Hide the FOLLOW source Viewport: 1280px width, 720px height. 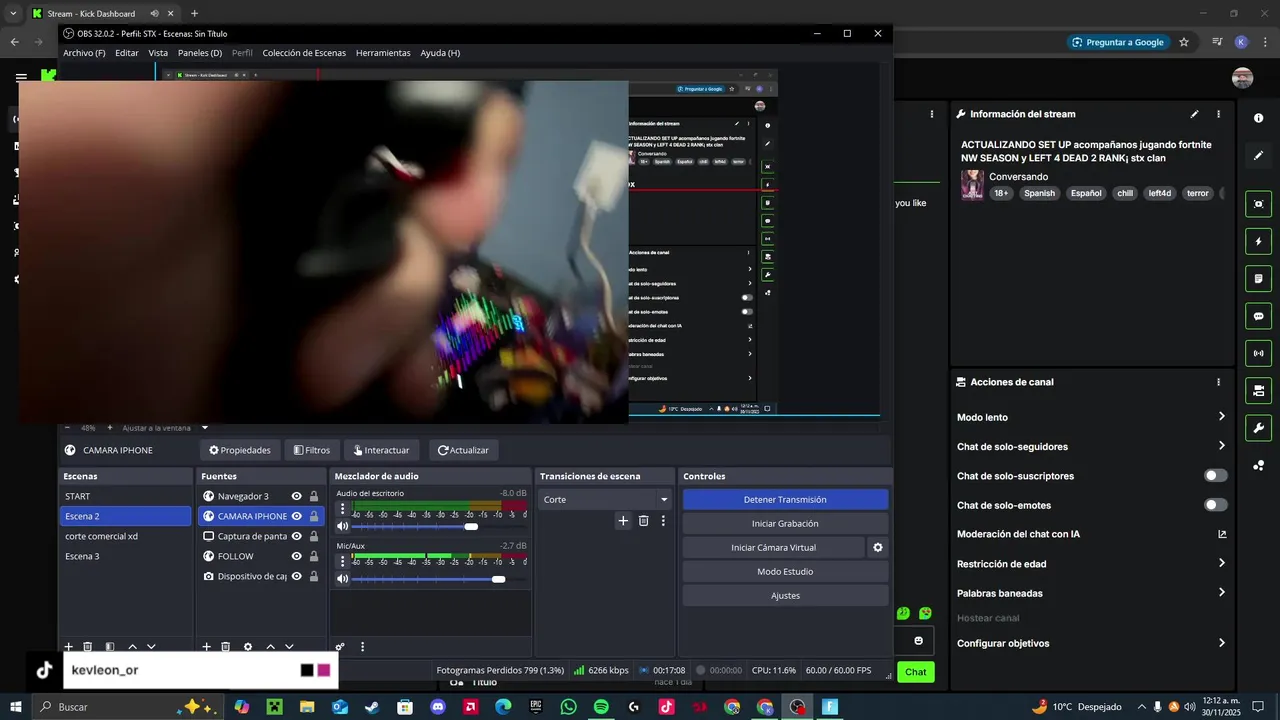[297, 556]
